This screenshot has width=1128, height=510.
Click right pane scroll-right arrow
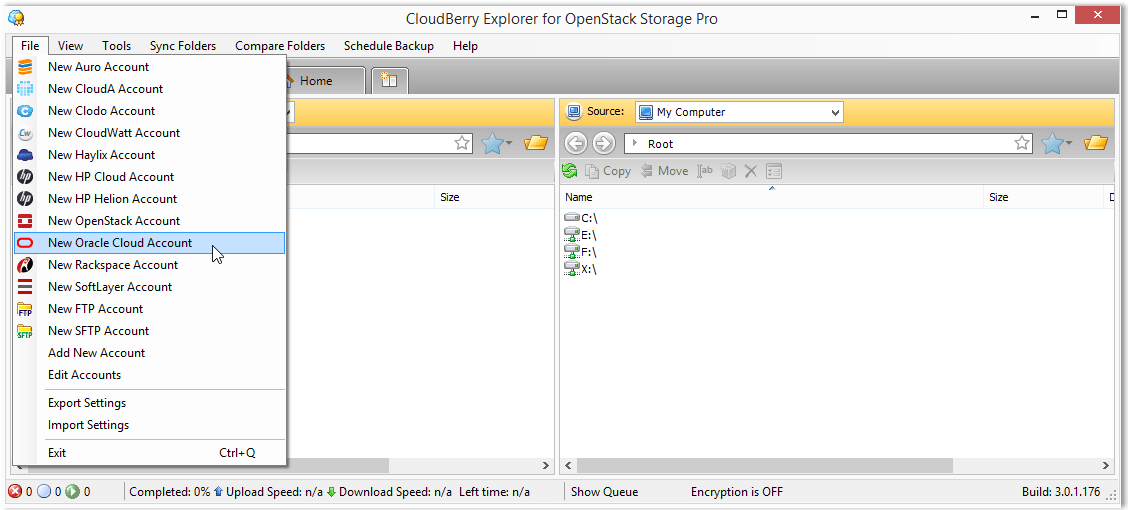tap(1107, 465)
